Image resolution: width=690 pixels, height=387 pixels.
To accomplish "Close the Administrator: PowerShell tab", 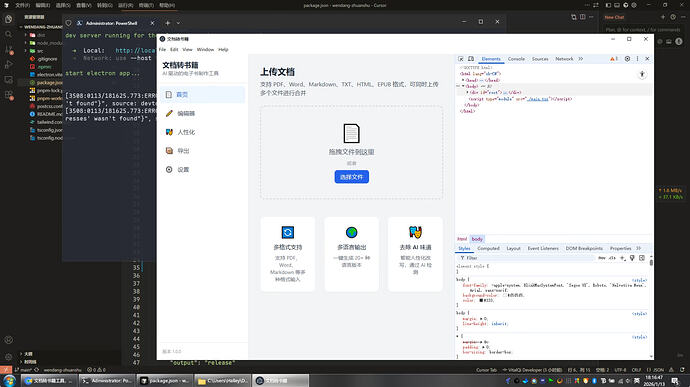I will click(x=152, y=23).
